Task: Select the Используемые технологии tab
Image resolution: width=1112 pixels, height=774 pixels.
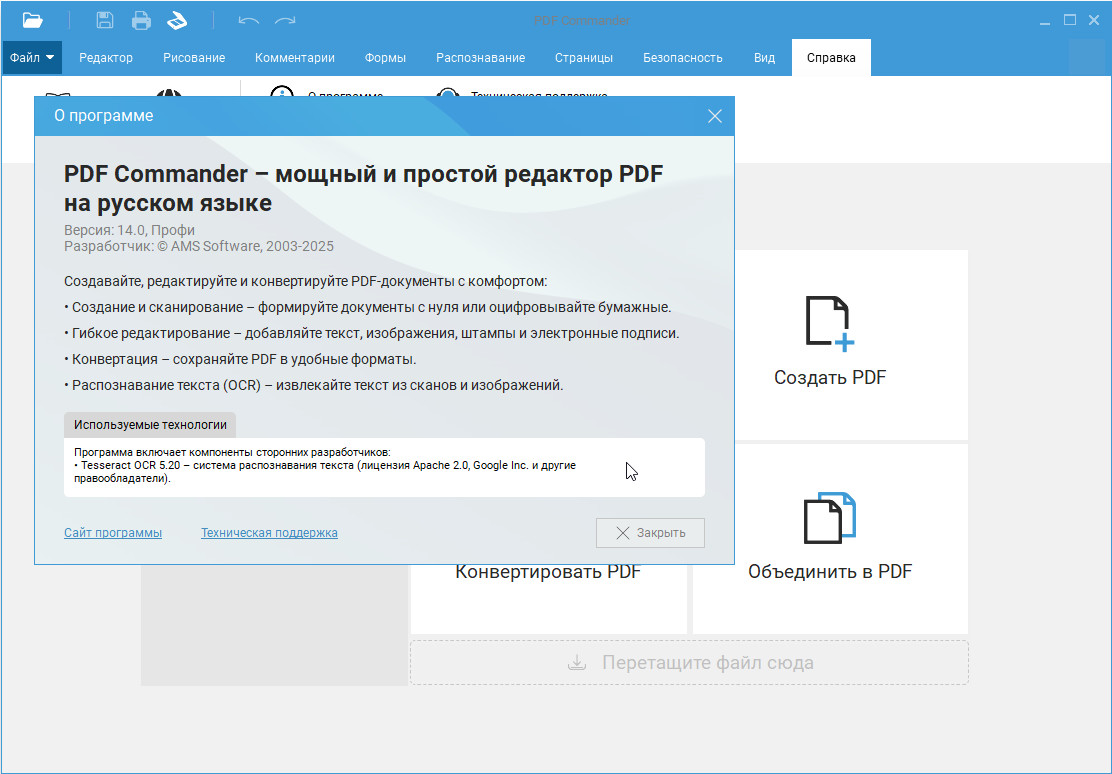Action: click(x=150, y=425)
